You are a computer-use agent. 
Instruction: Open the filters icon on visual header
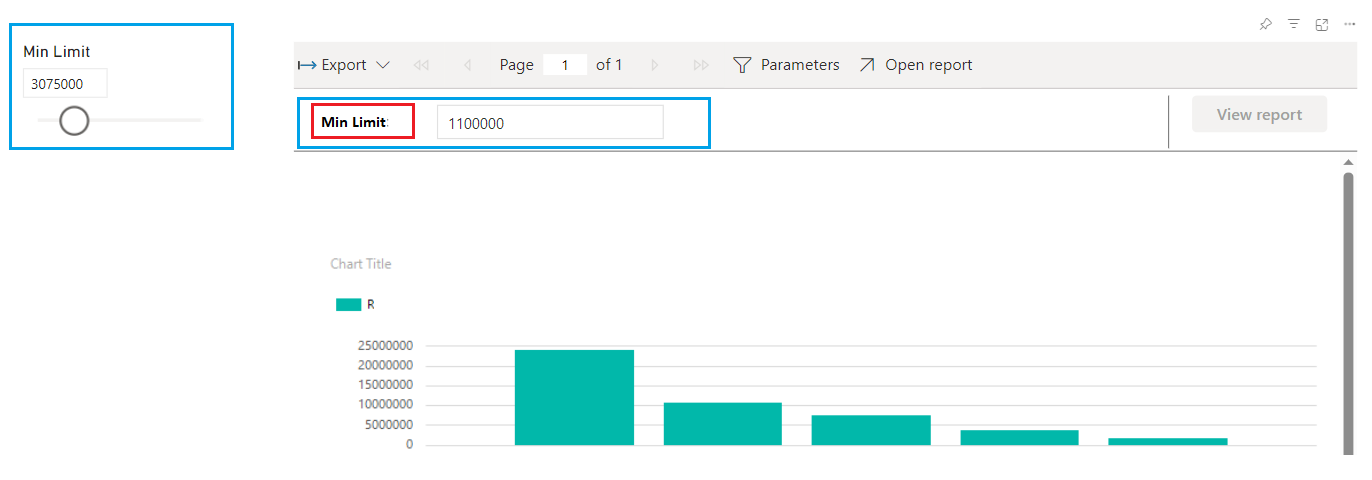1294,24
